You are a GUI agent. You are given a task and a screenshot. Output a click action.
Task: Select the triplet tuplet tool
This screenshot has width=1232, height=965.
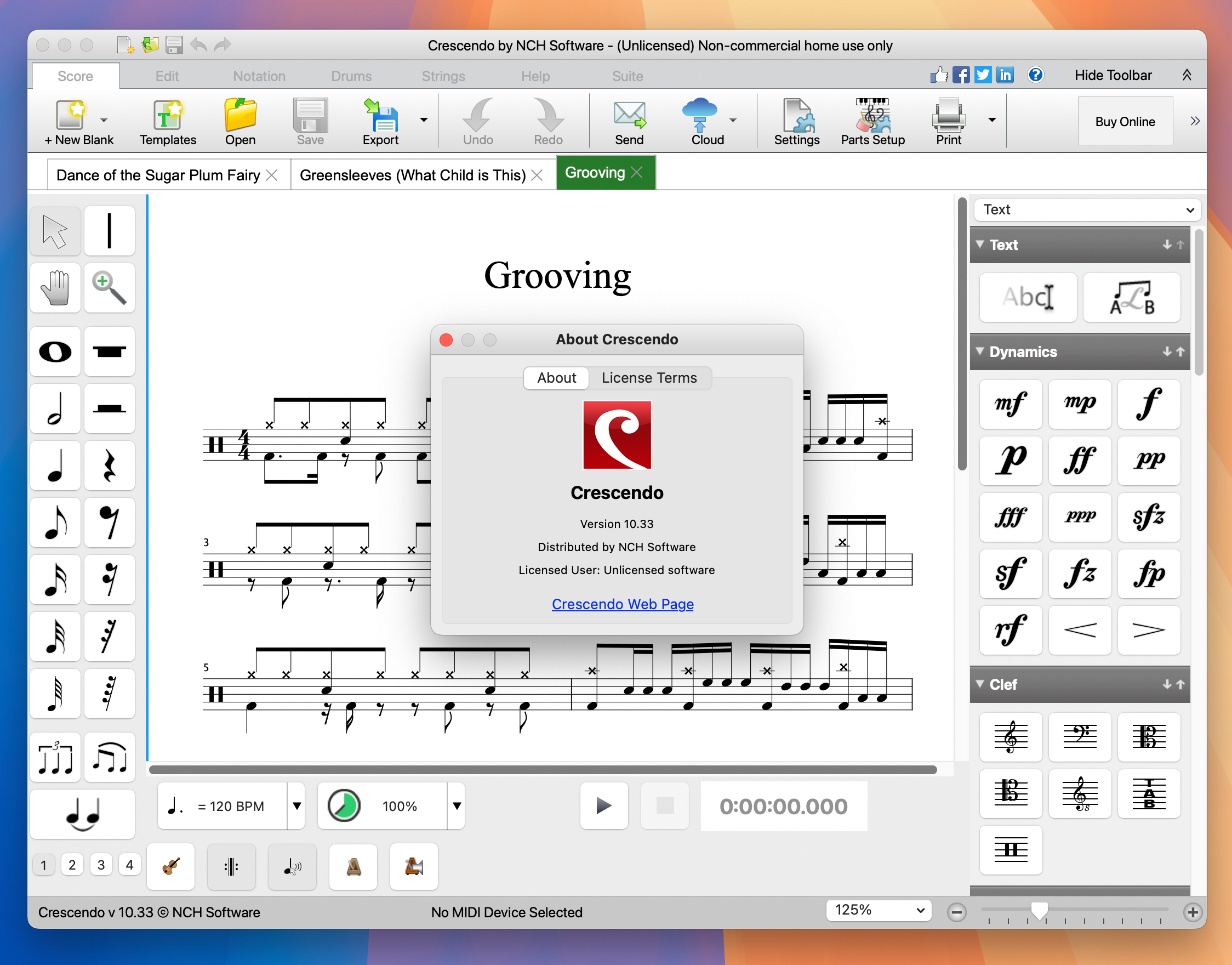click(55, 757)
